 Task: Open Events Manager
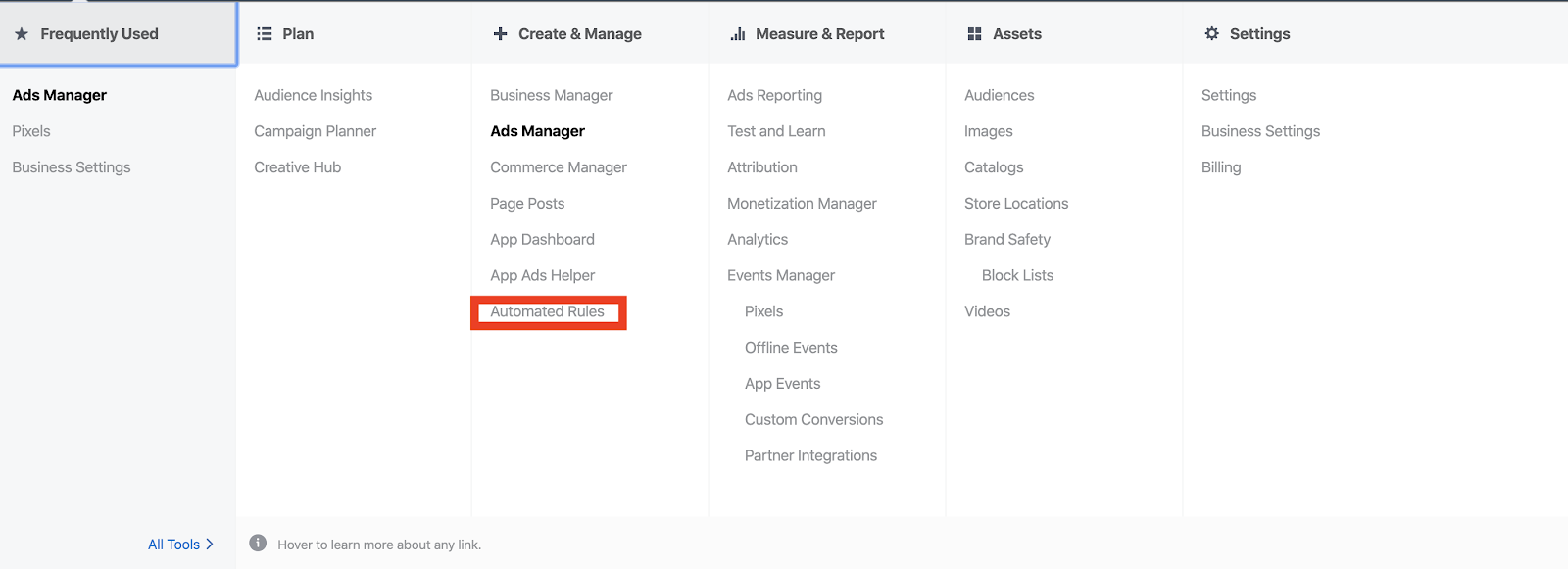click(x=781, y=276)
